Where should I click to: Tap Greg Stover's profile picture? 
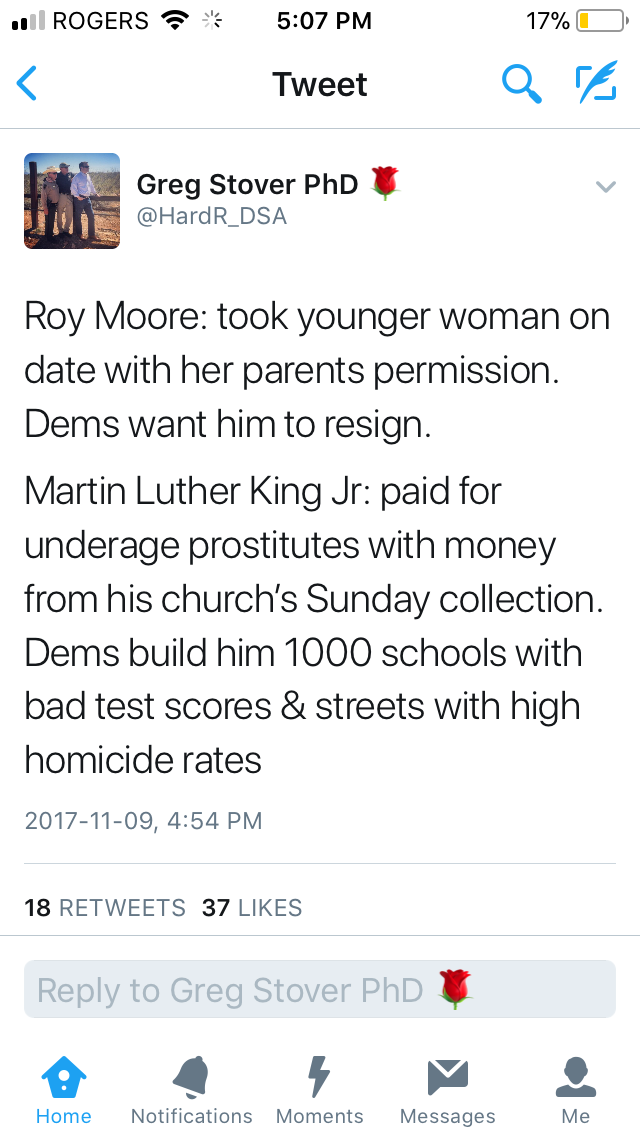pyautogui.click(x=72, y=200)
